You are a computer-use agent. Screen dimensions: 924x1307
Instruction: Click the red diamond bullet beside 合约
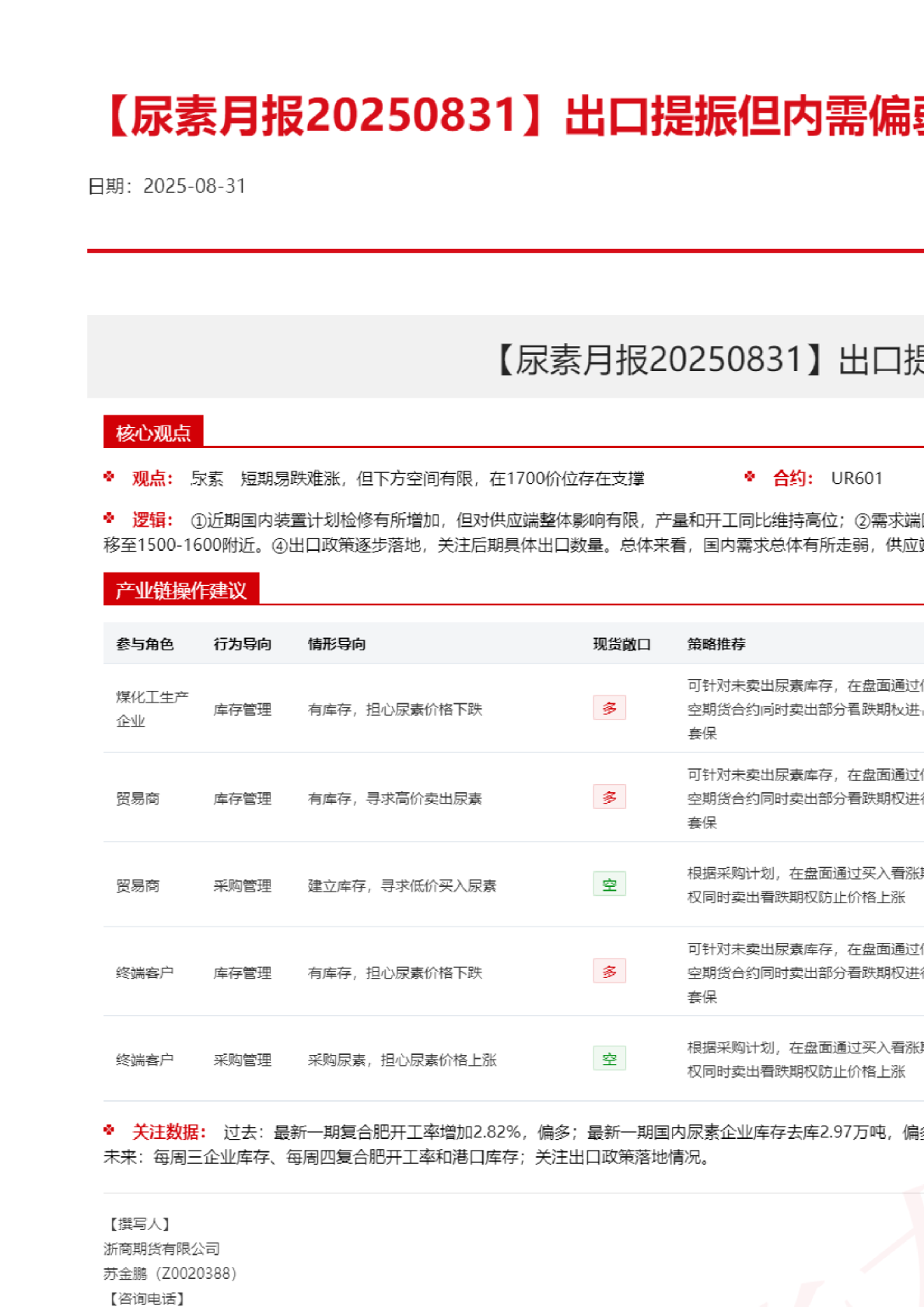click(750, 477)
